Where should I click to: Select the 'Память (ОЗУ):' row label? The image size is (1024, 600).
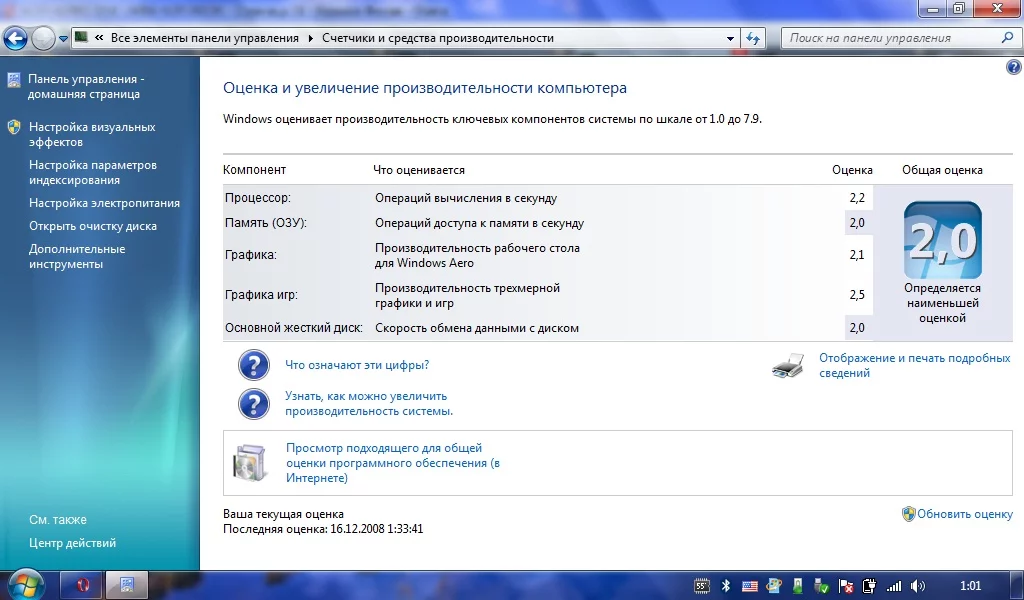click(266, 223)
